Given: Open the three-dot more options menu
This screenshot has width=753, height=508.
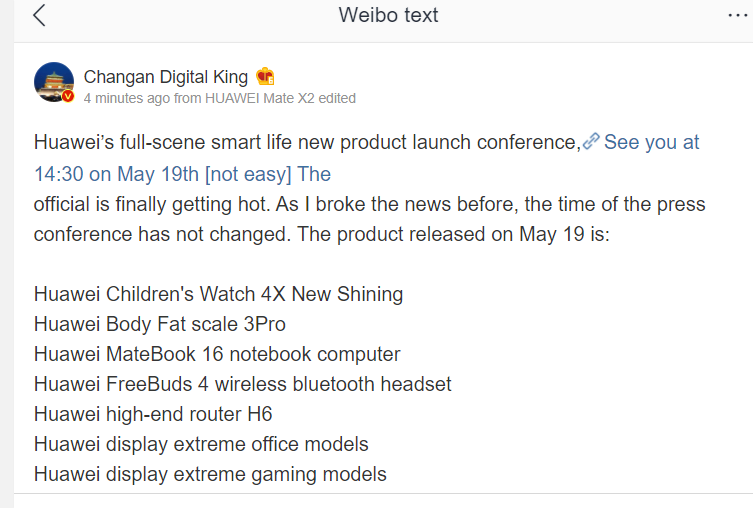Looking at the screenshot, I should point(738,16).
